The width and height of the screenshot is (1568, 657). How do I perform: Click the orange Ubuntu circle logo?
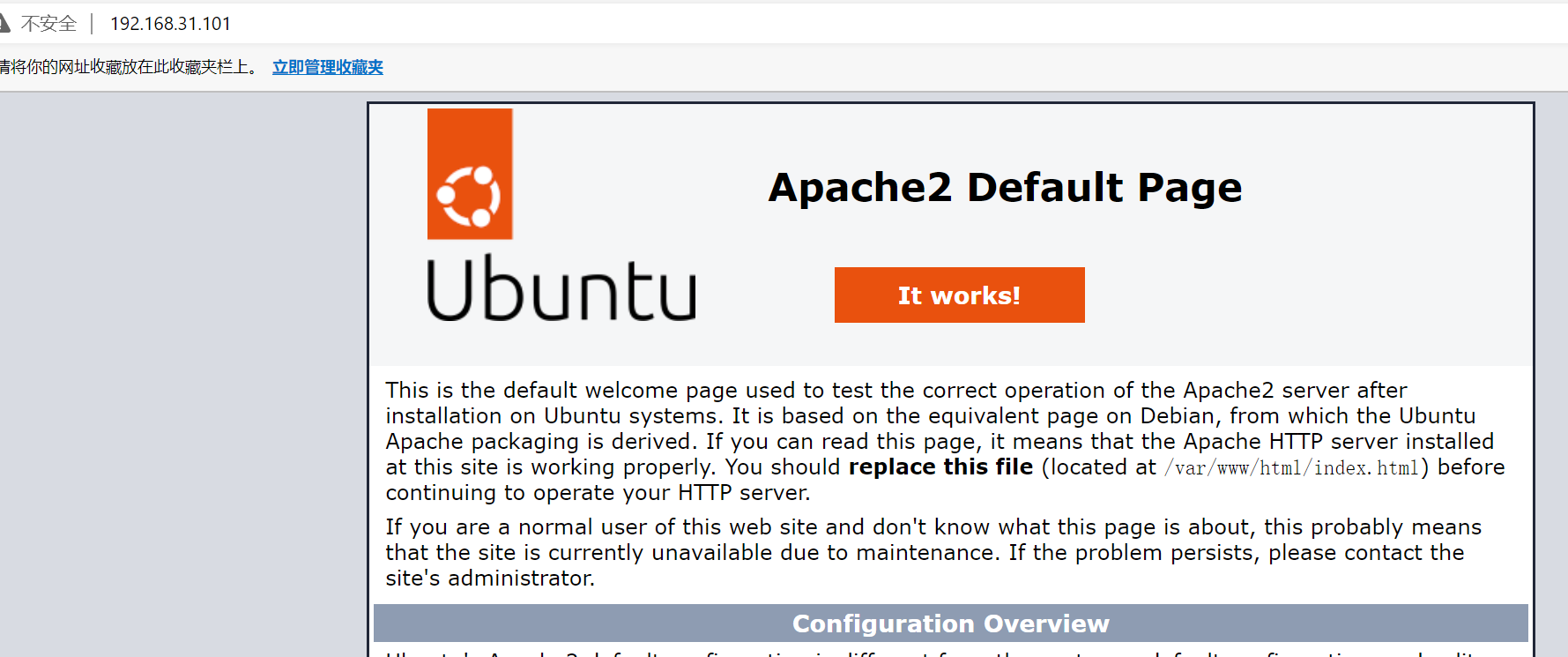(x=469, y=175)
